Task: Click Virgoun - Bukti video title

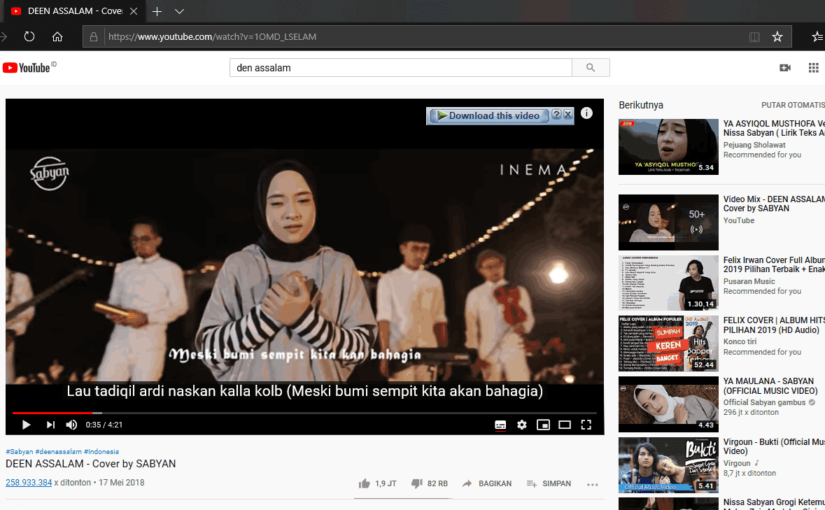Action: (774, 446)
